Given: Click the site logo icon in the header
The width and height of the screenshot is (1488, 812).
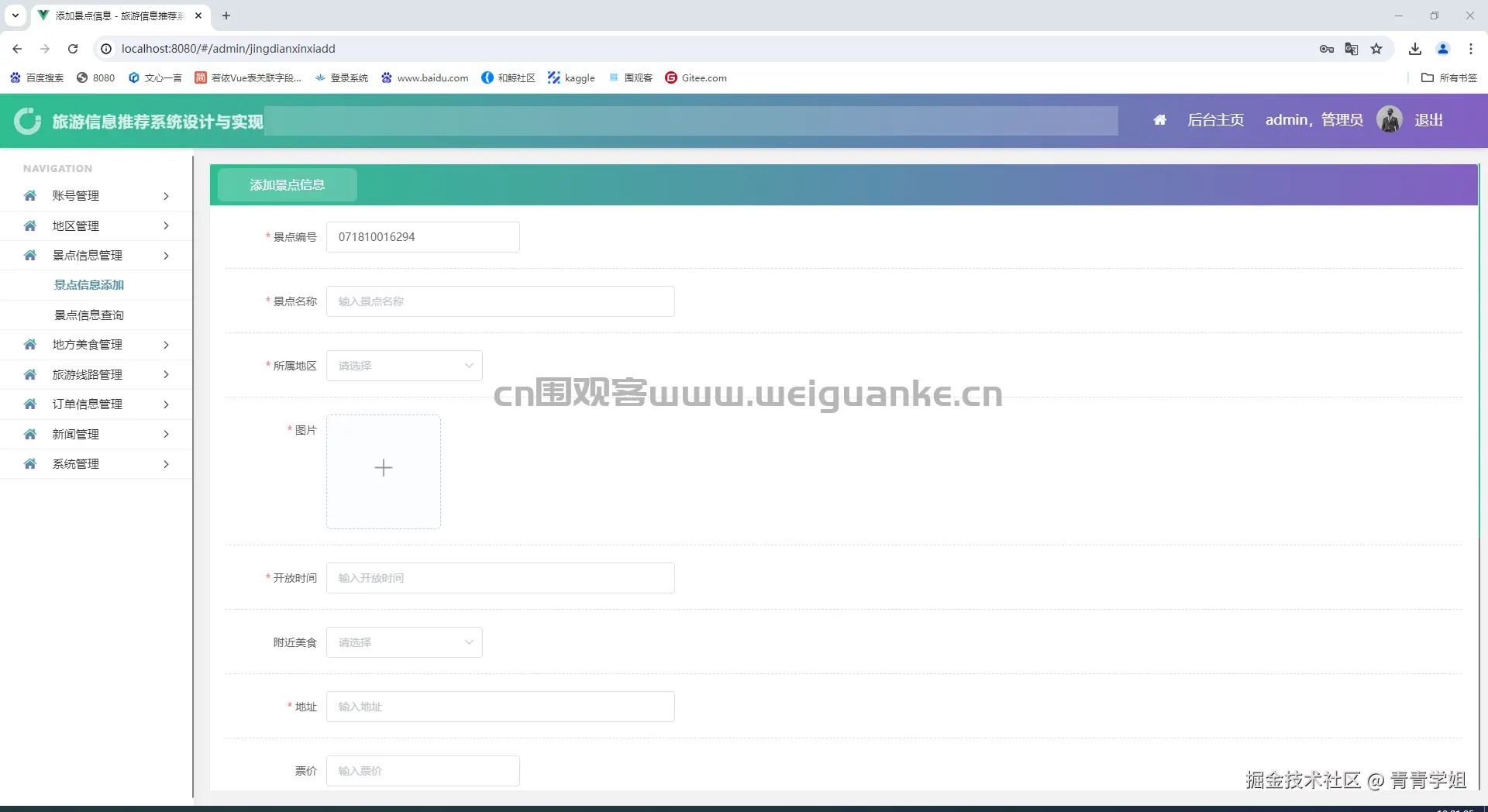Looking at the screenshot, I should point(27,121).
